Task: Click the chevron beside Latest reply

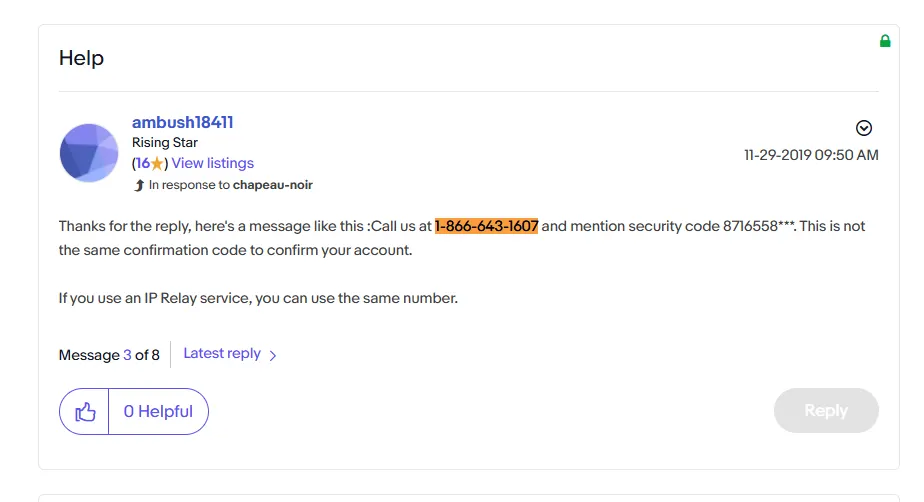Action: [273, 355]
